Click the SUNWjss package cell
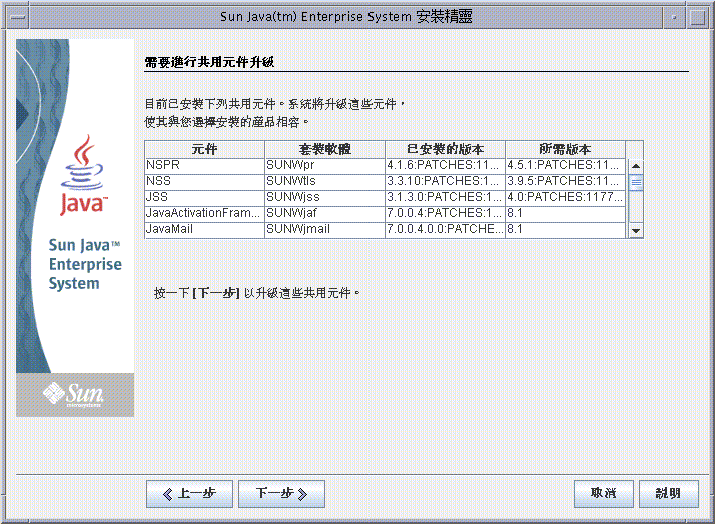Image resolution: width=715 pixels, height=524 pixels. pos(325,197)
